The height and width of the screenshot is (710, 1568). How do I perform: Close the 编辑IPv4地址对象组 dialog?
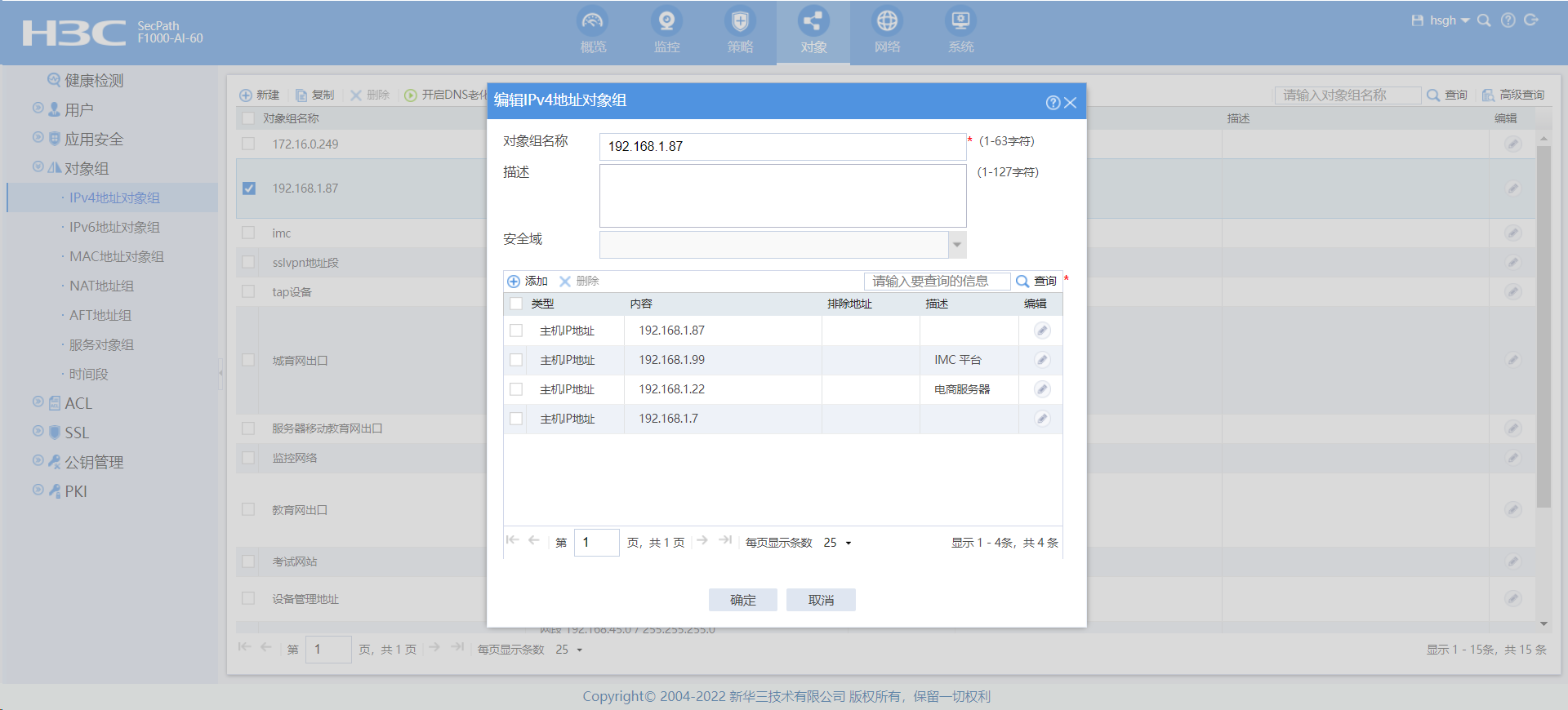point(1070,102)
